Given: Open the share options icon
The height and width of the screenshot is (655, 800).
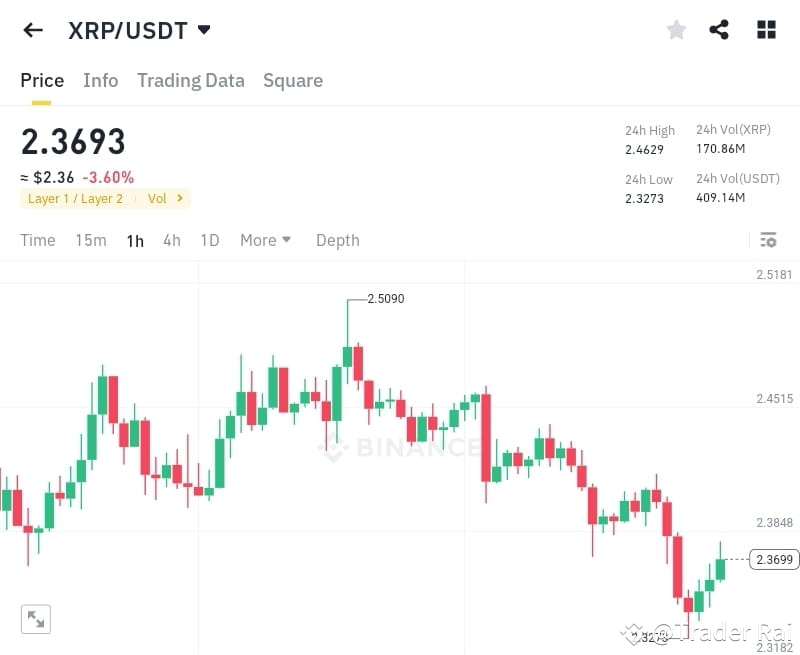Looking at the screenshot, I should pyautogui.click(x=720, y=30).
